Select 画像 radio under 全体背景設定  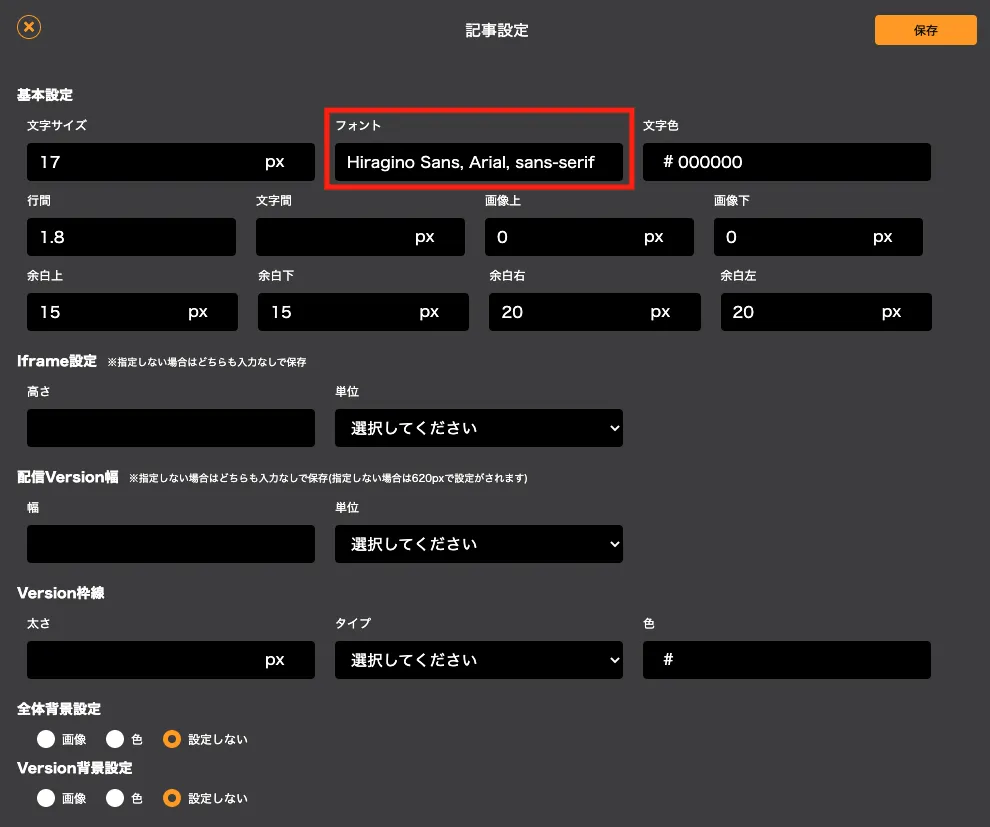pos(46,739)
